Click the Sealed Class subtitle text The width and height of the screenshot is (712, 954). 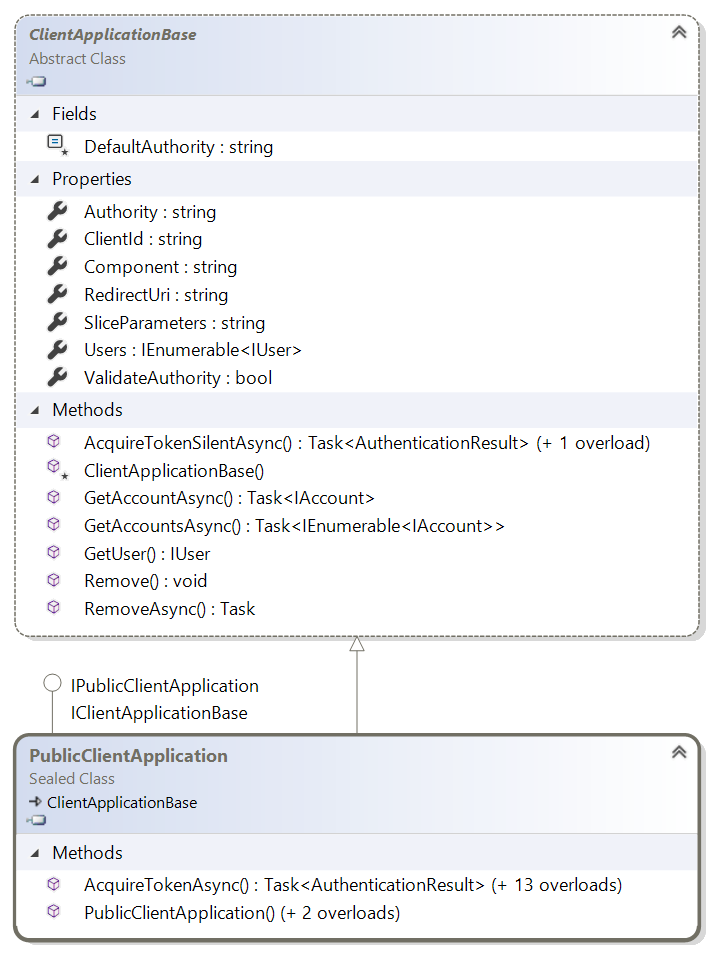[72, 779]
